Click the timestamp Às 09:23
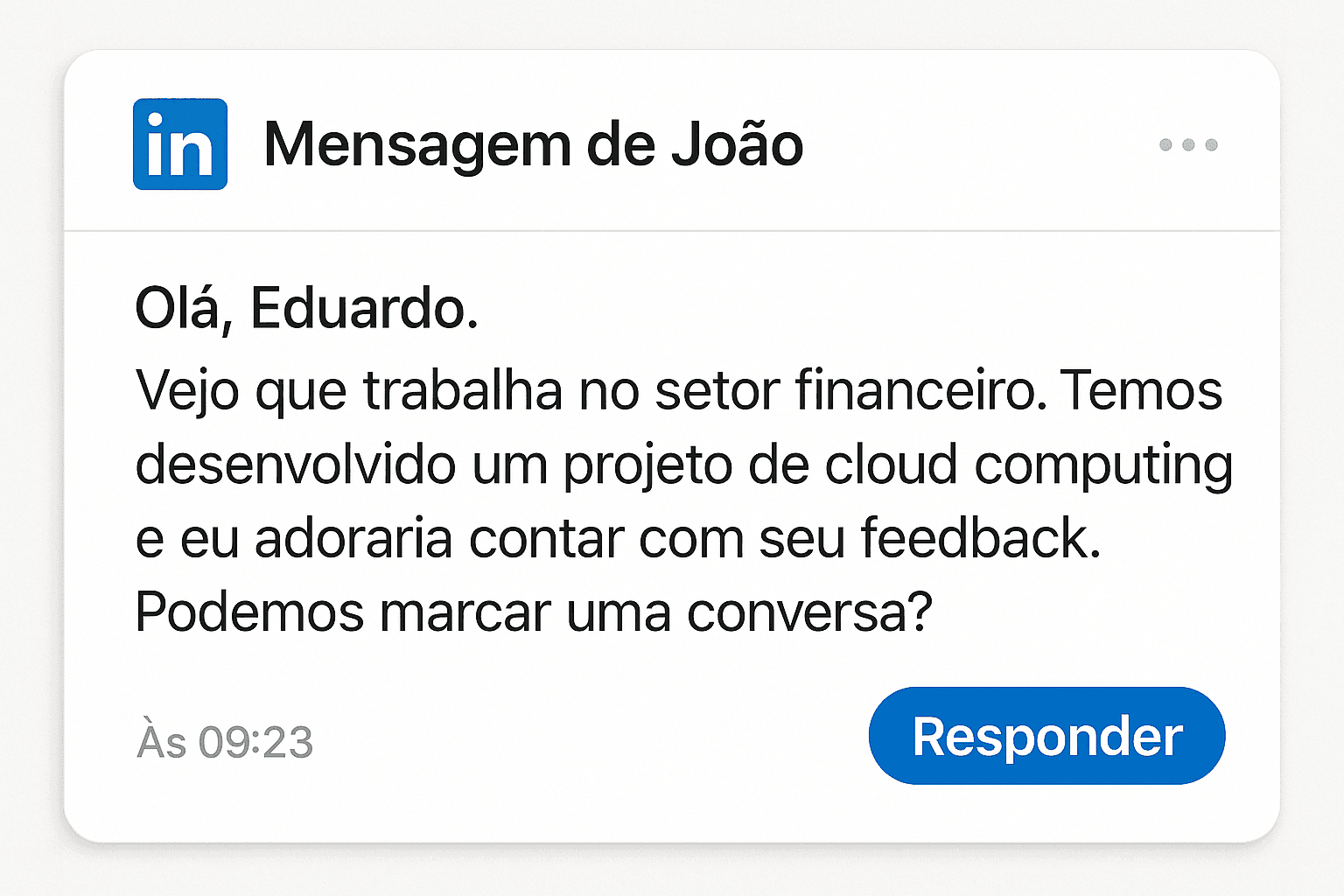The width and height of the screenshot is (1344, 896). pyautogui.click(x=225, y=743)
